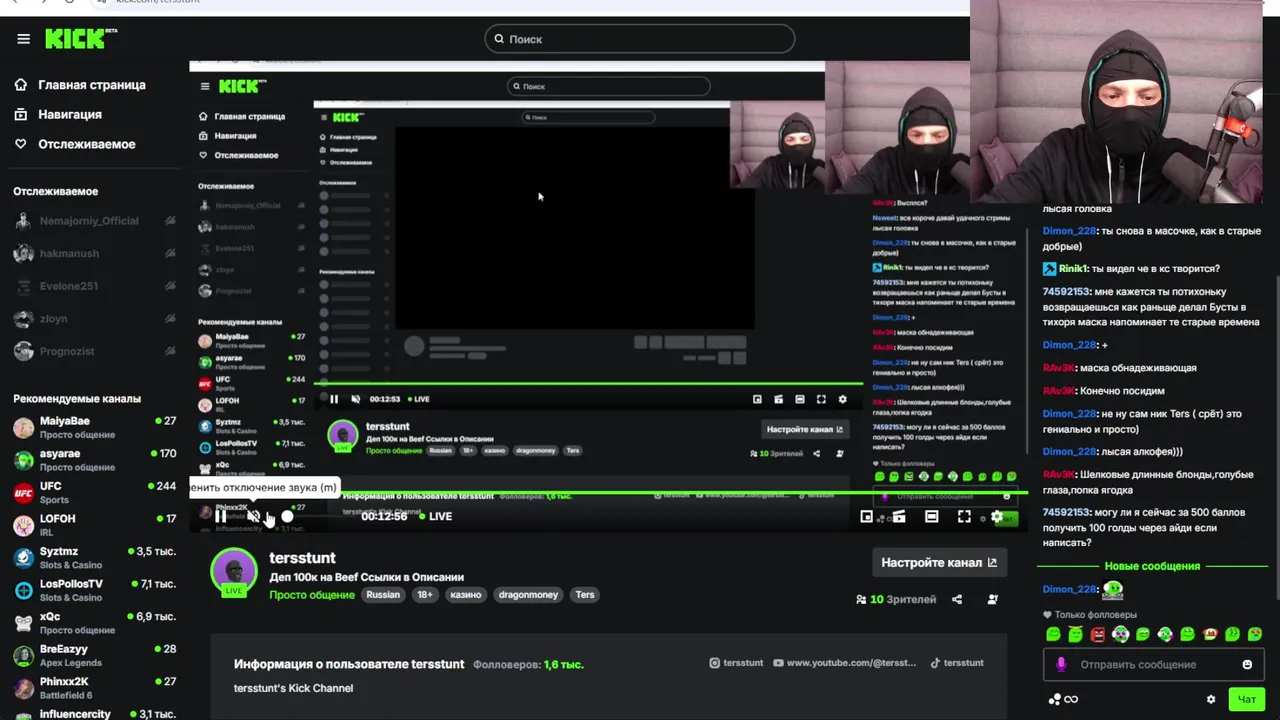Insert the first smiling green emote from the quick row

[1053, 634]
